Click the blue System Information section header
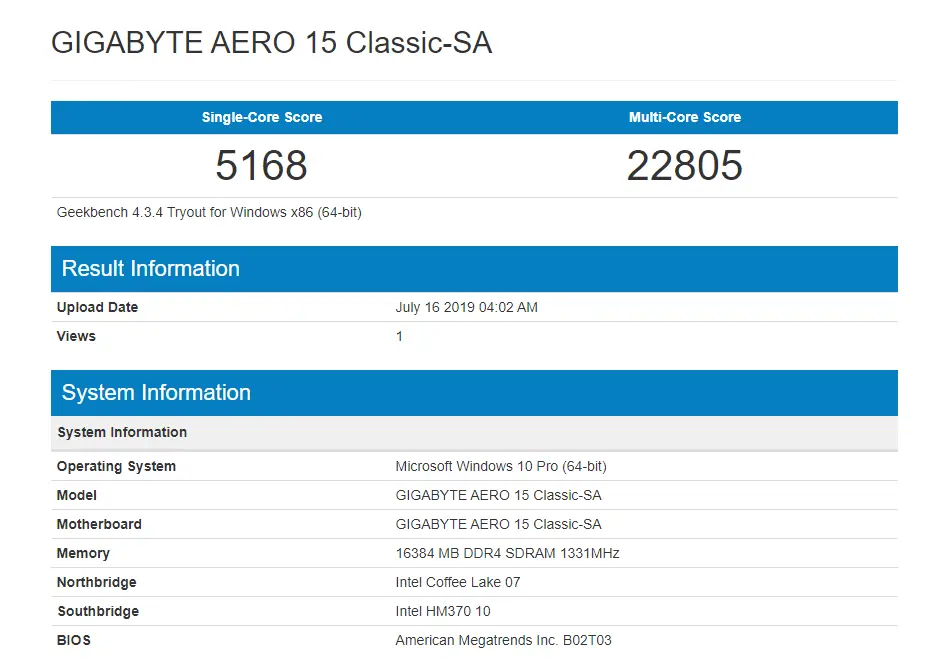Image resolution: width=931 pixels, height=664 pixels. point(474,393)
